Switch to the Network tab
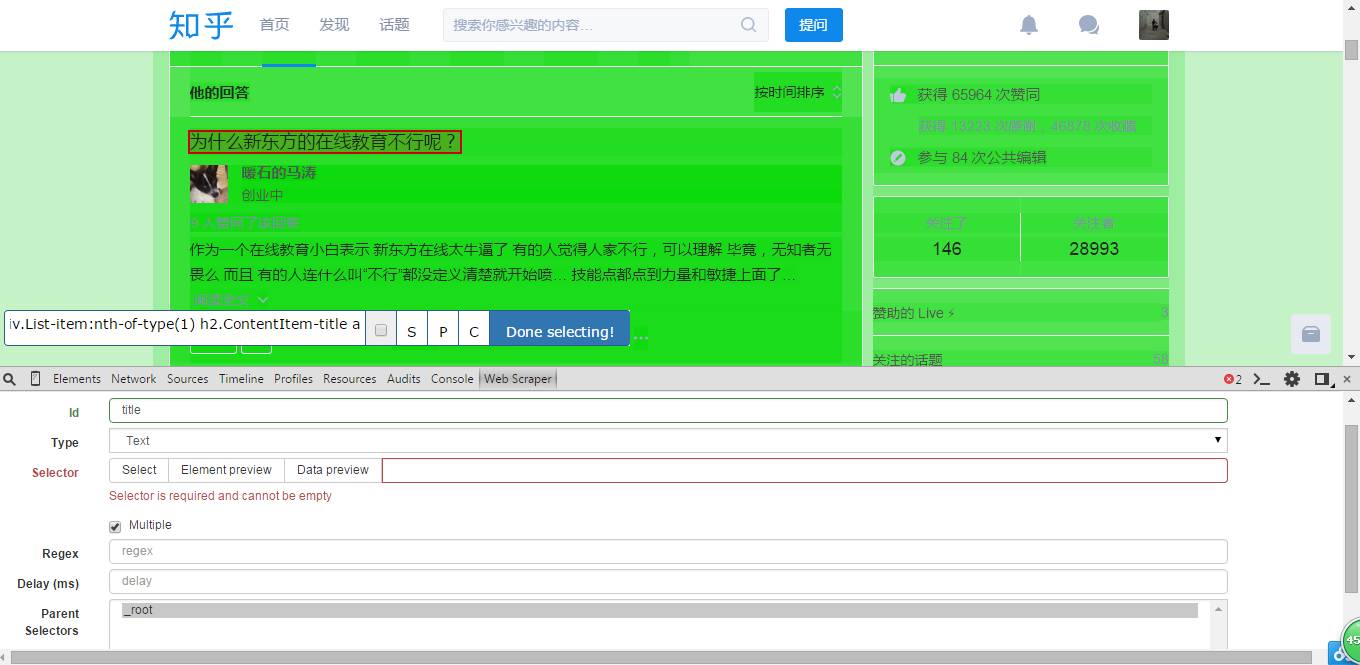The width and height of the screenshot is (1360, 665). pyautogui.click(x=134, y=379)
